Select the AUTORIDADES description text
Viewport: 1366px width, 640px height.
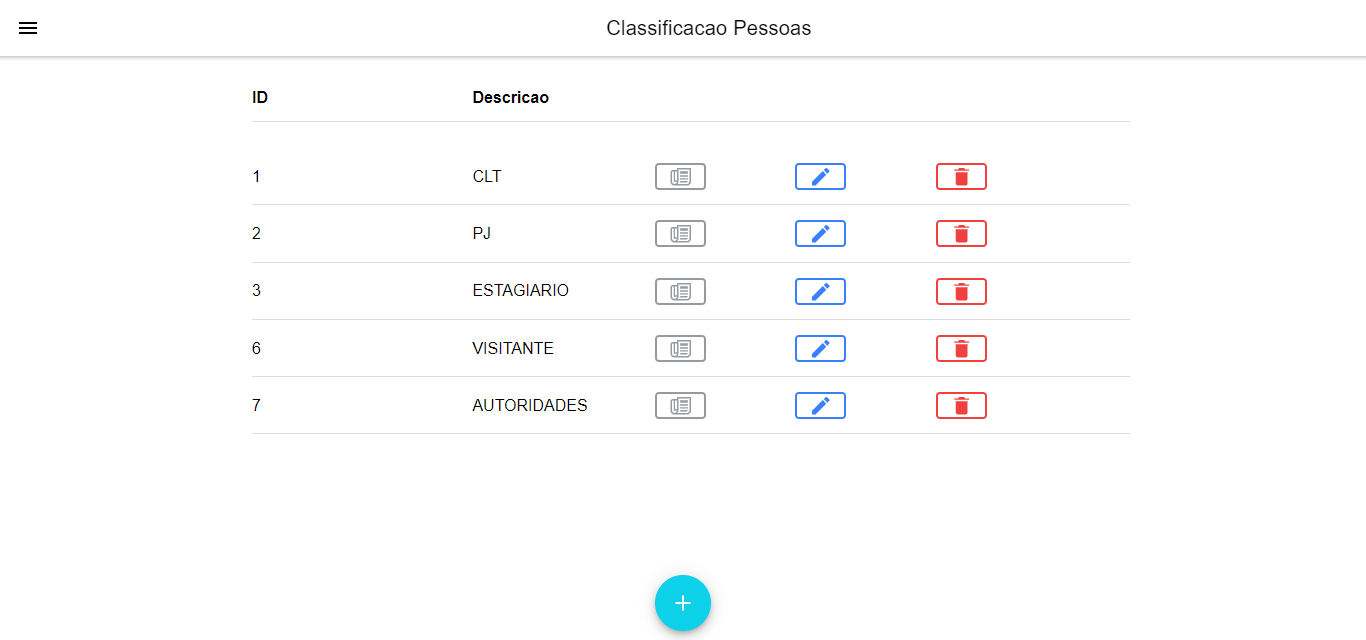530,405
